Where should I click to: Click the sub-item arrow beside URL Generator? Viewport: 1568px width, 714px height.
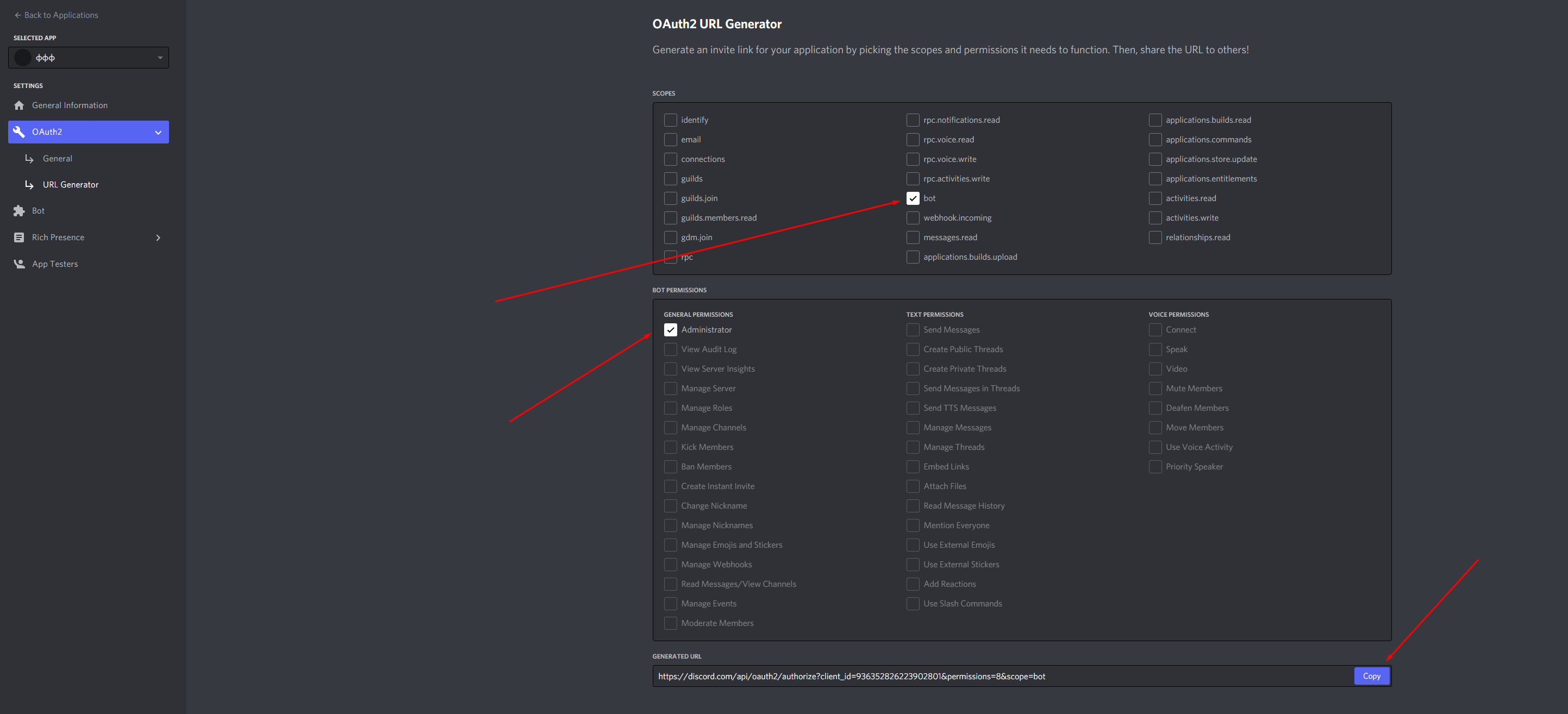[x=29, y=184]
